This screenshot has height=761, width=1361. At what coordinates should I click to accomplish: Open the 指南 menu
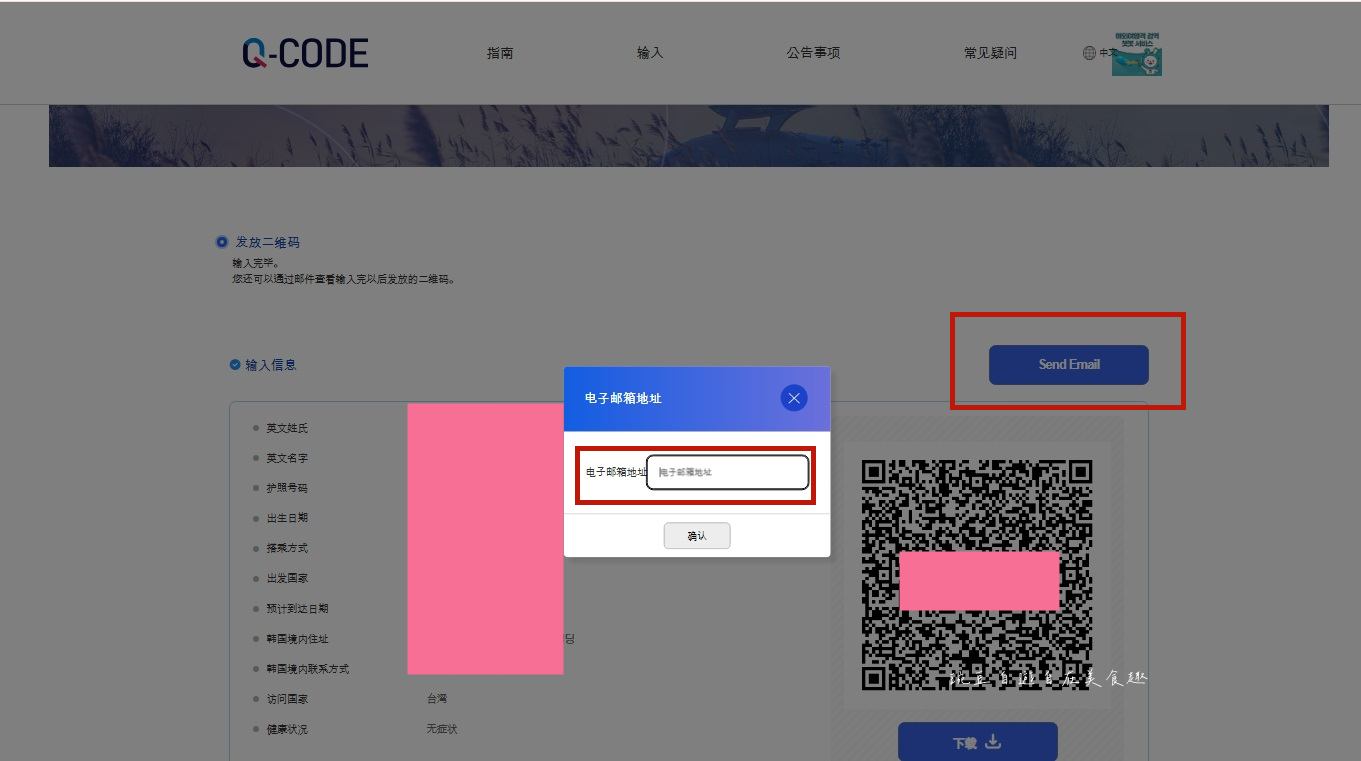(500, 53)
